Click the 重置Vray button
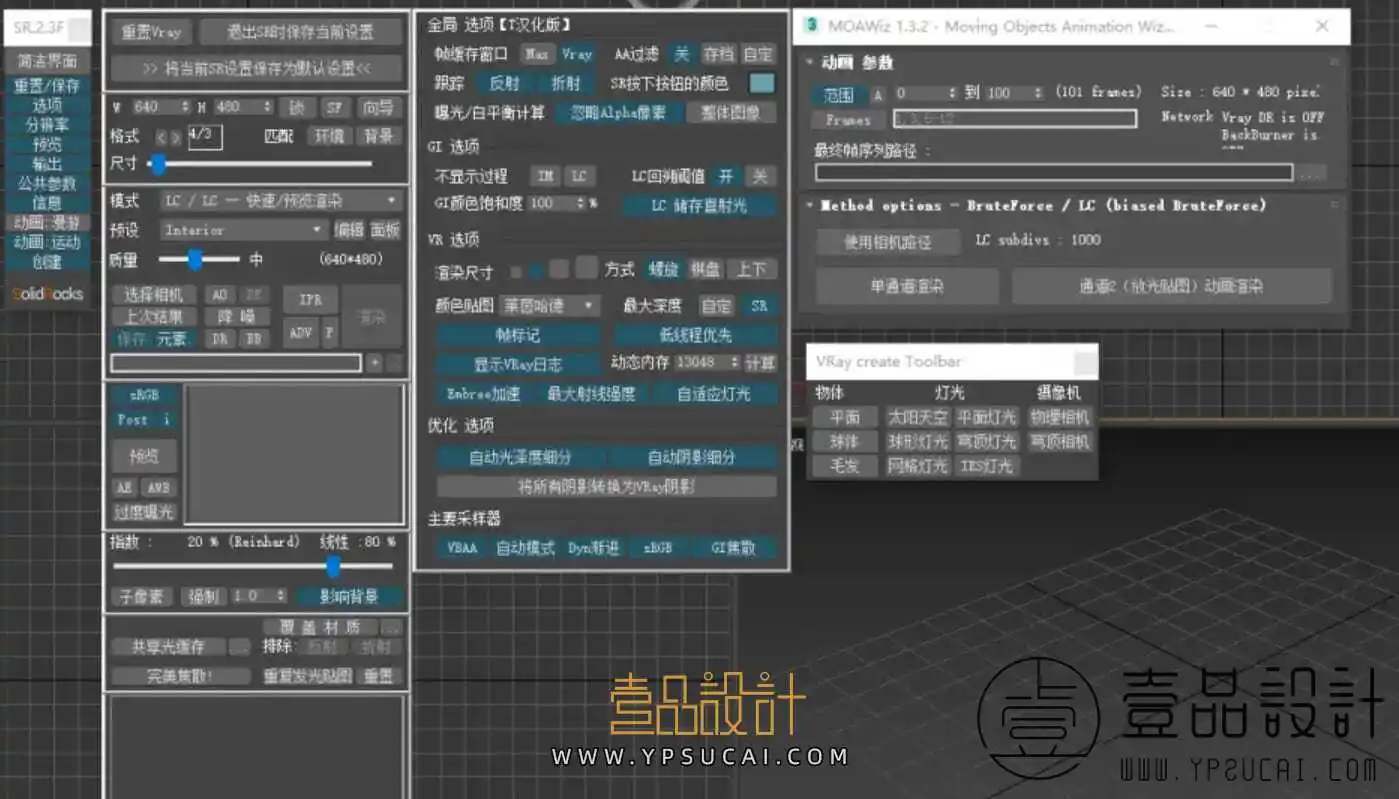This screenshot has height=799, width=1399. pyautogui.click(x=152, y=32)
